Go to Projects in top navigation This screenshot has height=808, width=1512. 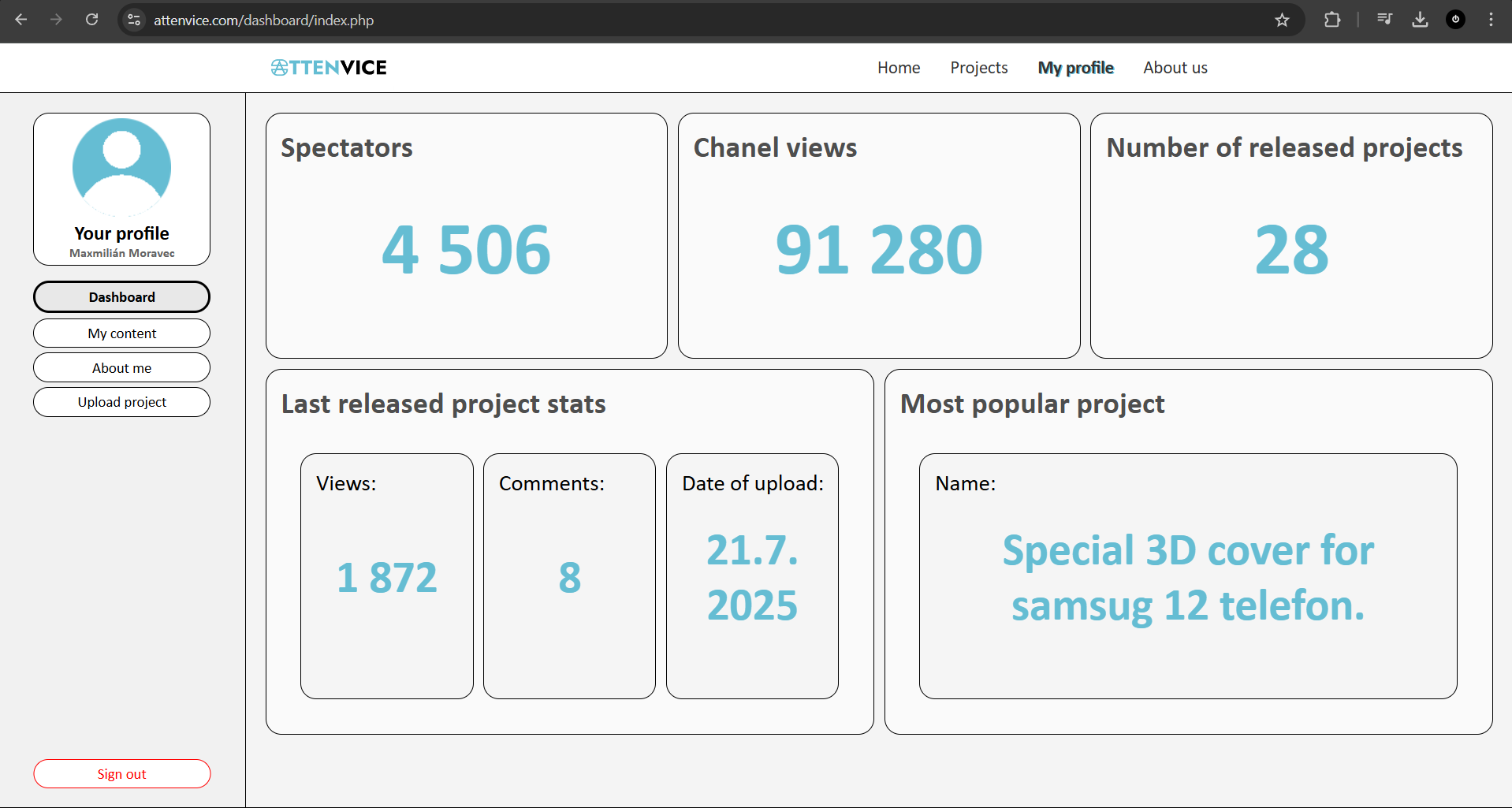tap(979, 68)
